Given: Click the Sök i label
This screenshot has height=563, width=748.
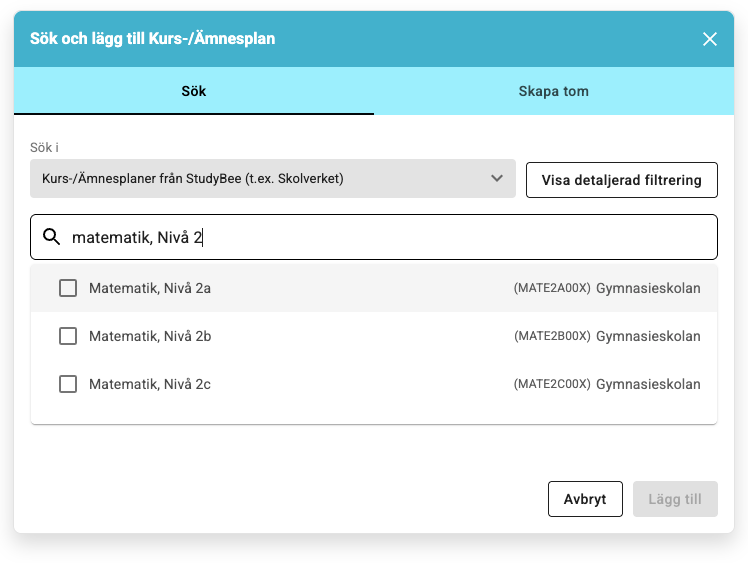Looking at the screenshot, I should pyautogui.click(x=44, y=147).
